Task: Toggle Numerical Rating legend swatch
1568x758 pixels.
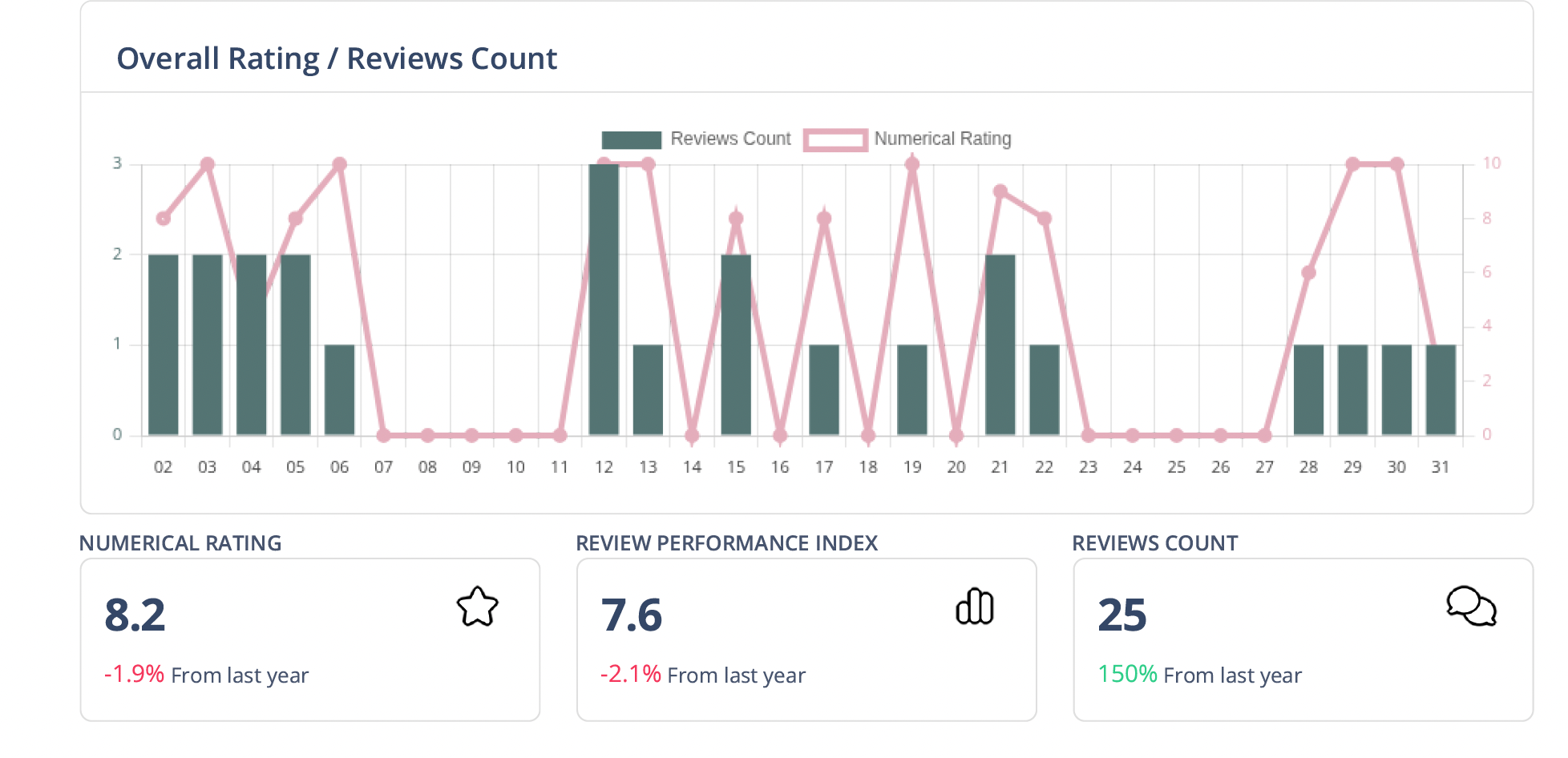Action: click(x=835, y=139)
